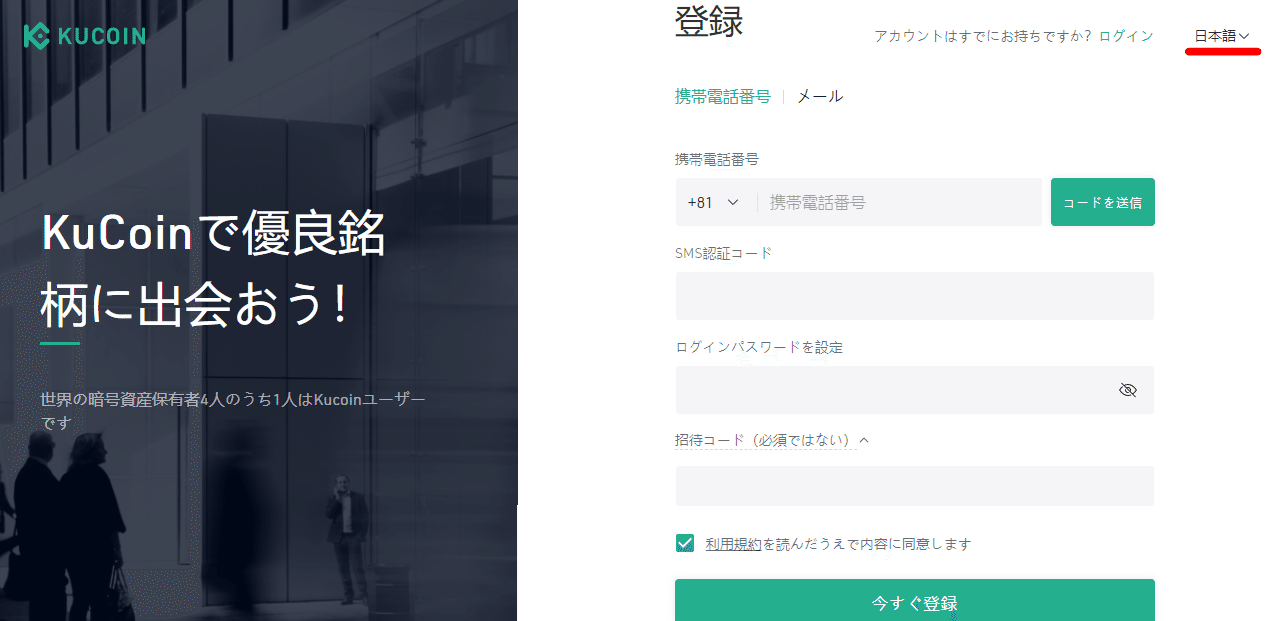
Task: Click the green checkmark agreement box
Action: tap(684, 542)
